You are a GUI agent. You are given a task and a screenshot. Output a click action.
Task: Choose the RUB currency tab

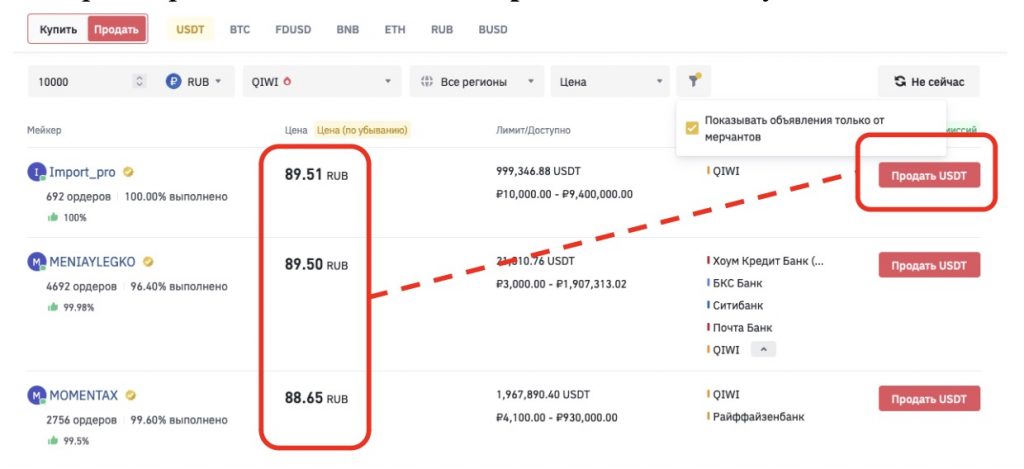(x=441, y=29)
